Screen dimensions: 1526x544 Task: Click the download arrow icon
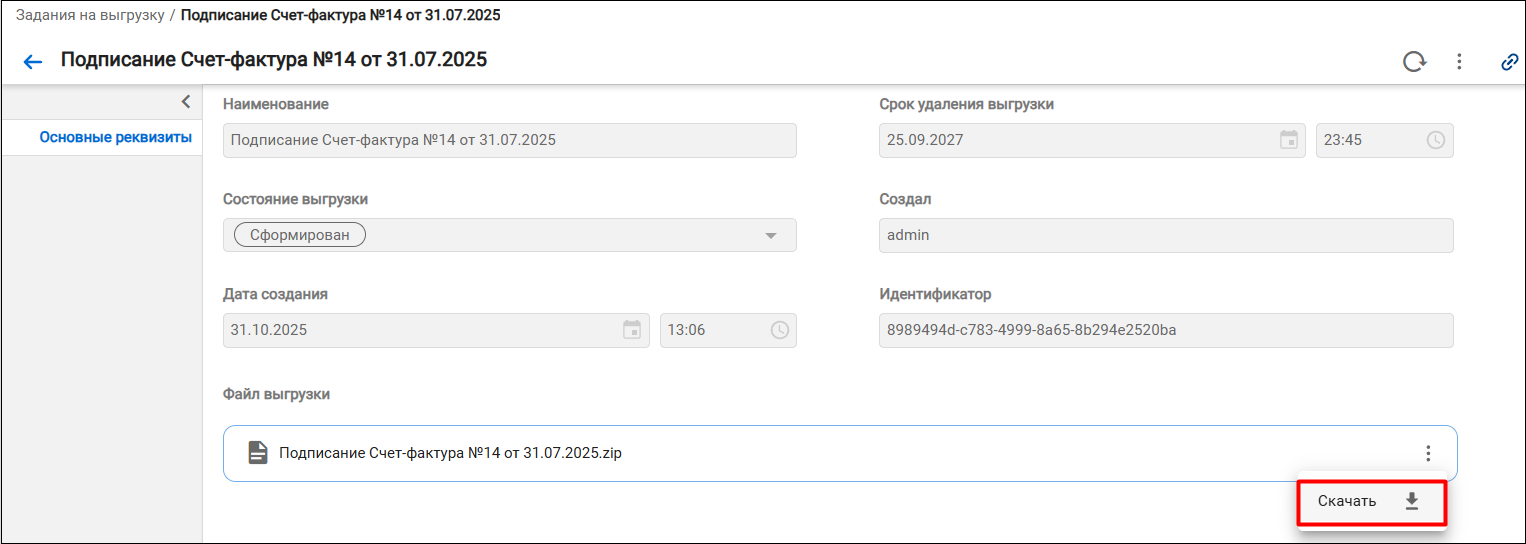click(1412, 501)
